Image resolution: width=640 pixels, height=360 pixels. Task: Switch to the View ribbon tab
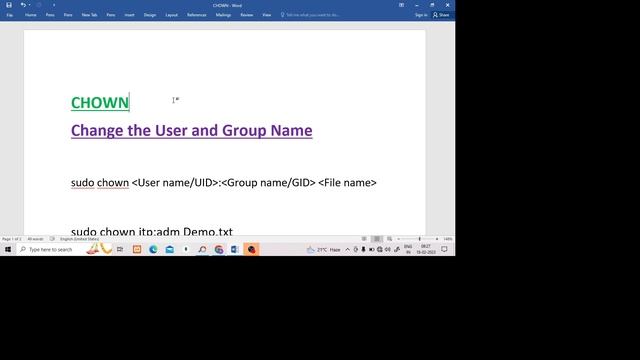tap(267, 15)
